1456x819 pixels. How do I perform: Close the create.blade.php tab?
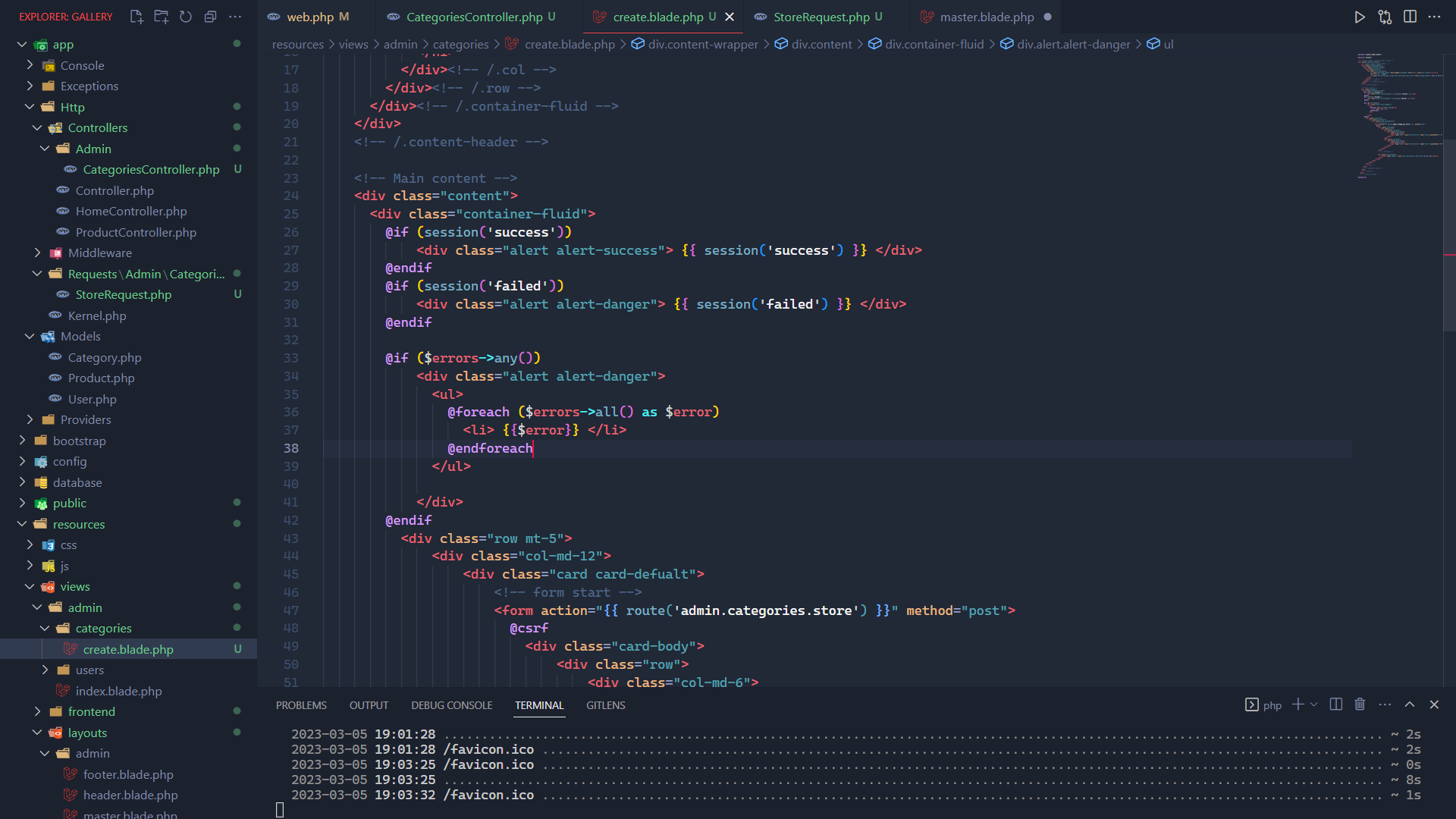(x=730, y=17)
